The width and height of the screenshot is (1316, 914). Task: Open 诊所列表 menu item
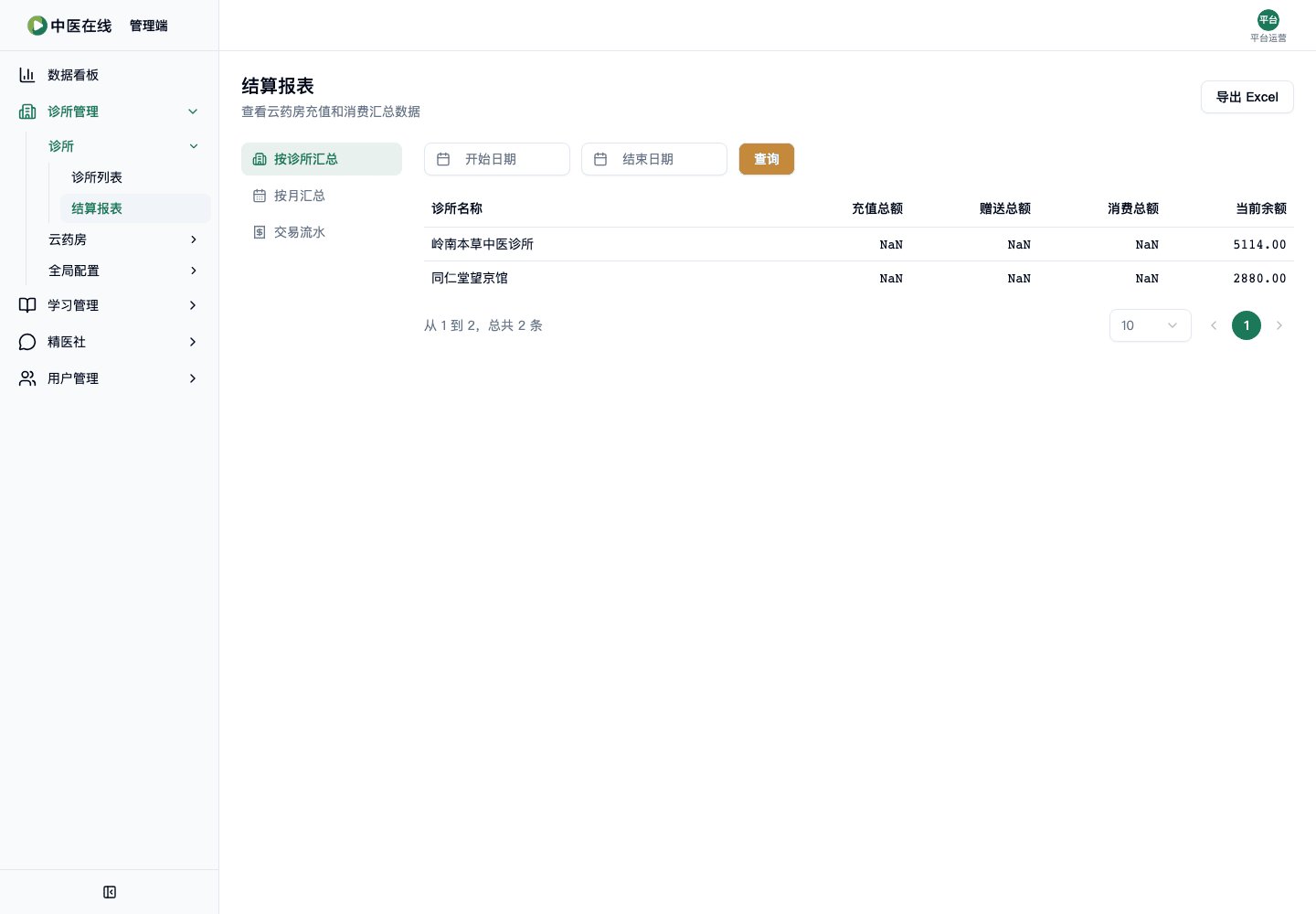[x=135, y=177]
